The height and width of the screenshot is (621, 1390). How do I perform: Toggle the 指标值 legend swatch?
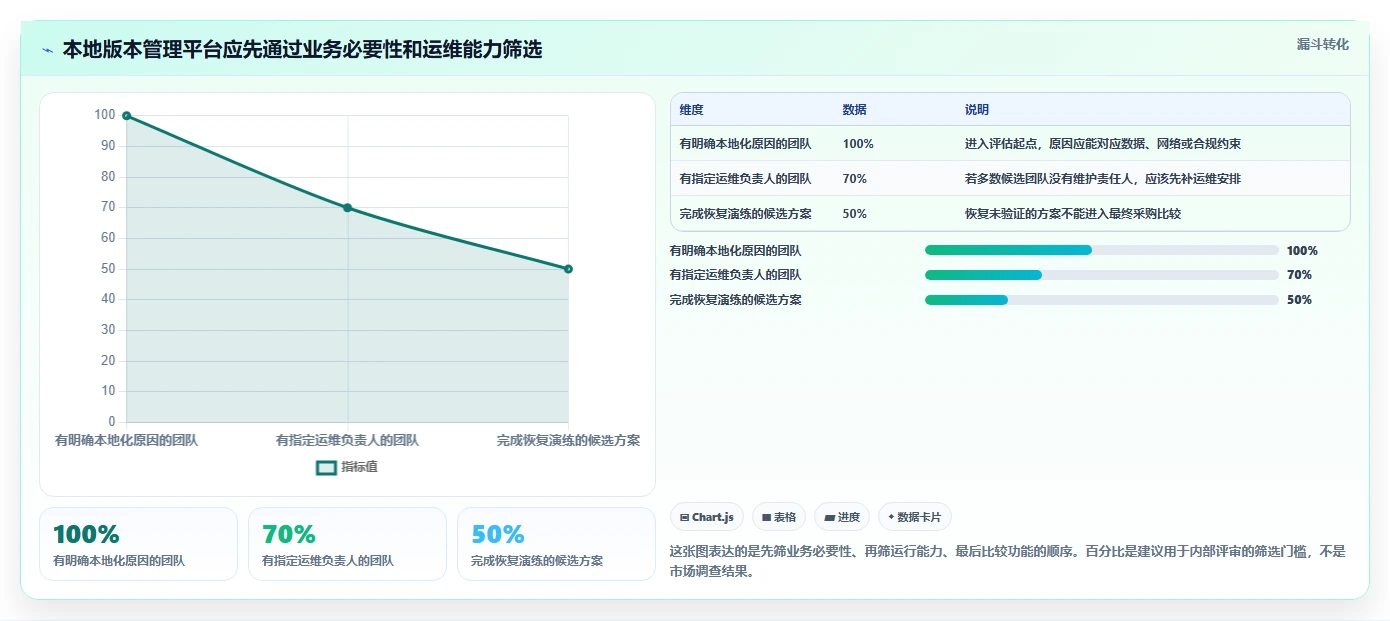click(326, 467)
